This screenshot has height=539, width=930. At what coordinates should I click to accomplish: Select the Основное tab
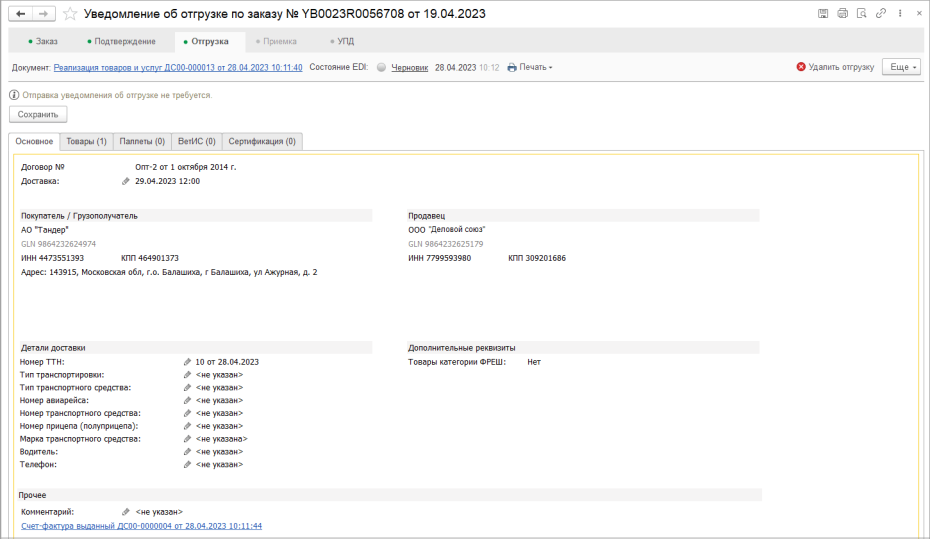pos(34,141)
